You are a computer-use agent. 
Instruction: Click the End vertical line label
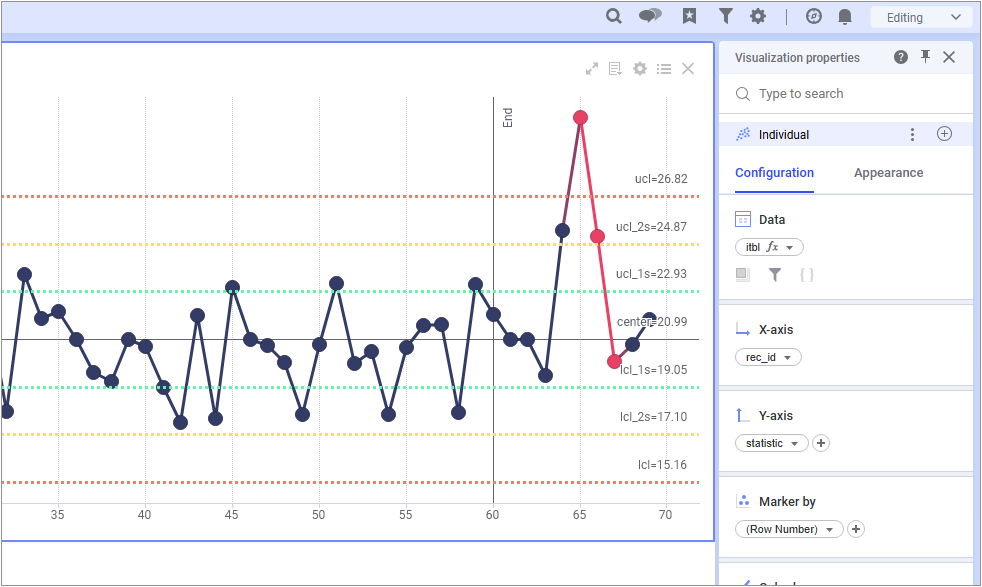[507, 118]
